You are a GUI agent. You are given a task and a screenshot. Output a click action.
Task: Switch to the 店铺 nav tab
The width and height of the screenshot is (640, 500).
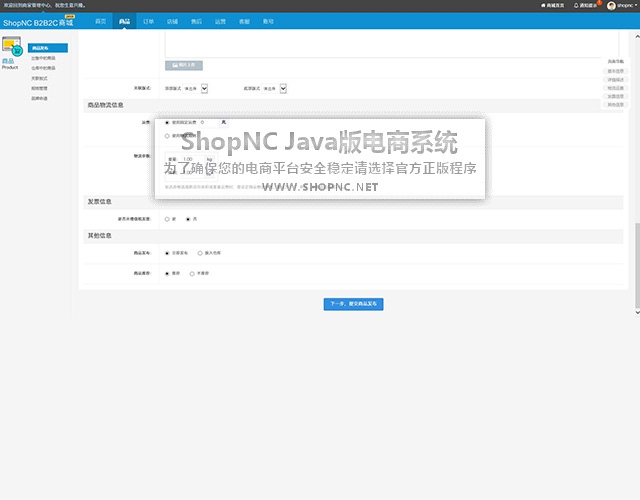pos(172,21)
